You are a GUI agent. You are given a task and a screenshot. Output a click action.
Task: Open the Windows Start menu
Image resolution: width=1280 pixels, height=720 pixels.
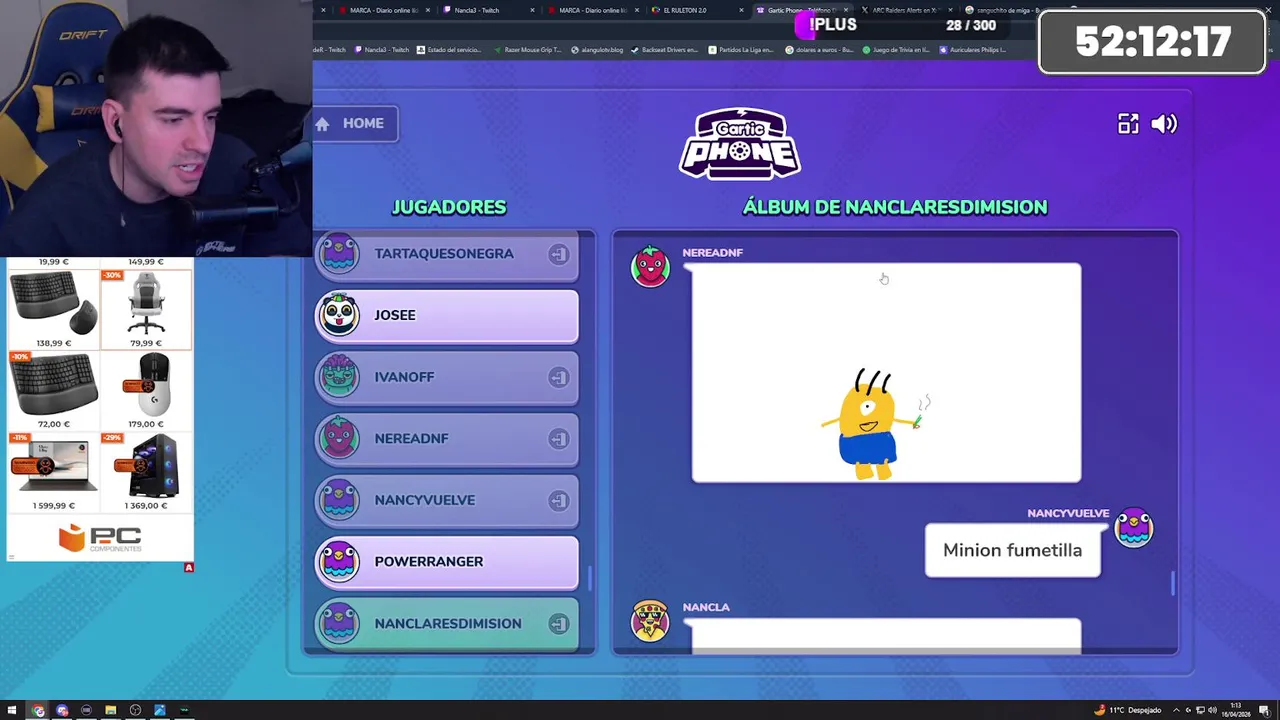pos(13,710)
